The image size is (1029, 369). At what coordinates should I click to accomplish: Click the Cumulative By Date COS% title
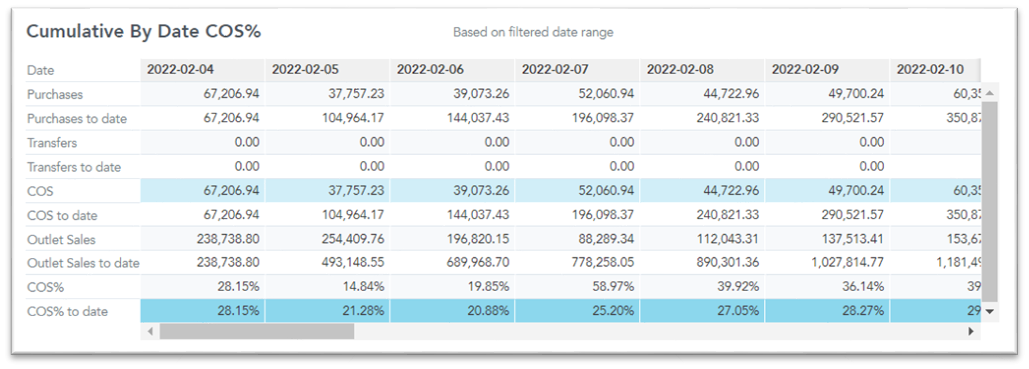point(144,32)
